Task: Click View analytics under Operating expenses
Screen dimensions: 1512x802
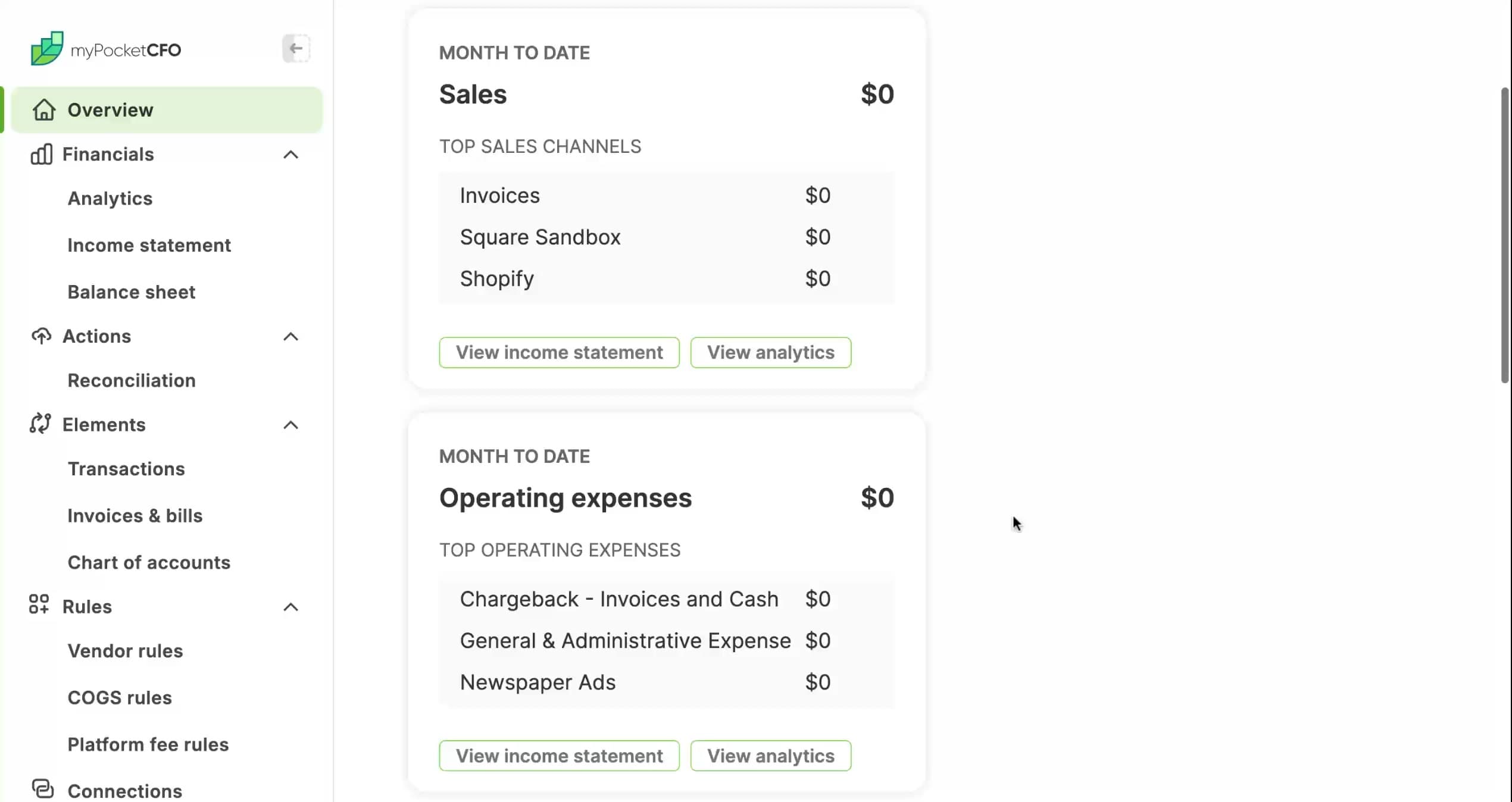Action: pos(770,756)
